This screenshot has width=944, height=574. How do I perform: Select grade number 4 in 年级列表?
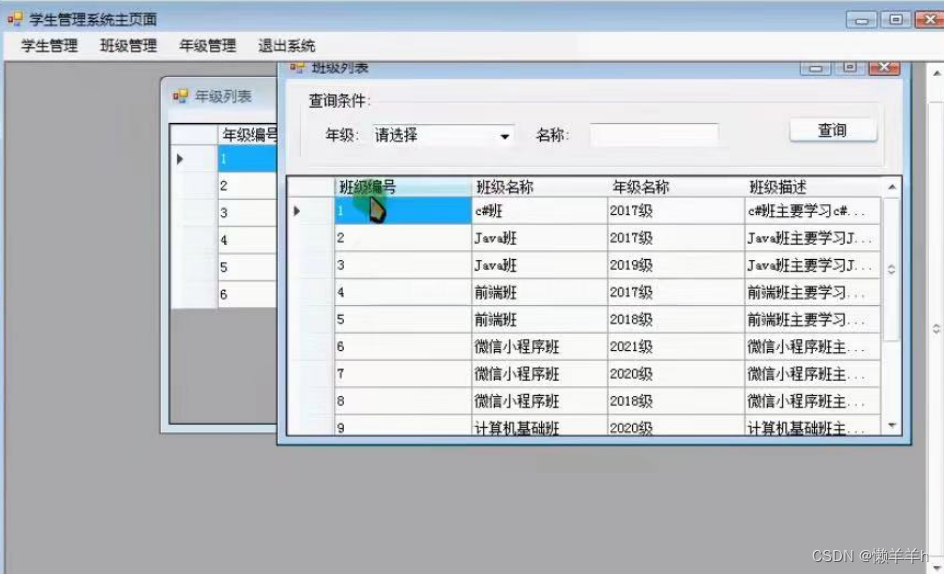[x=247, y=240]
